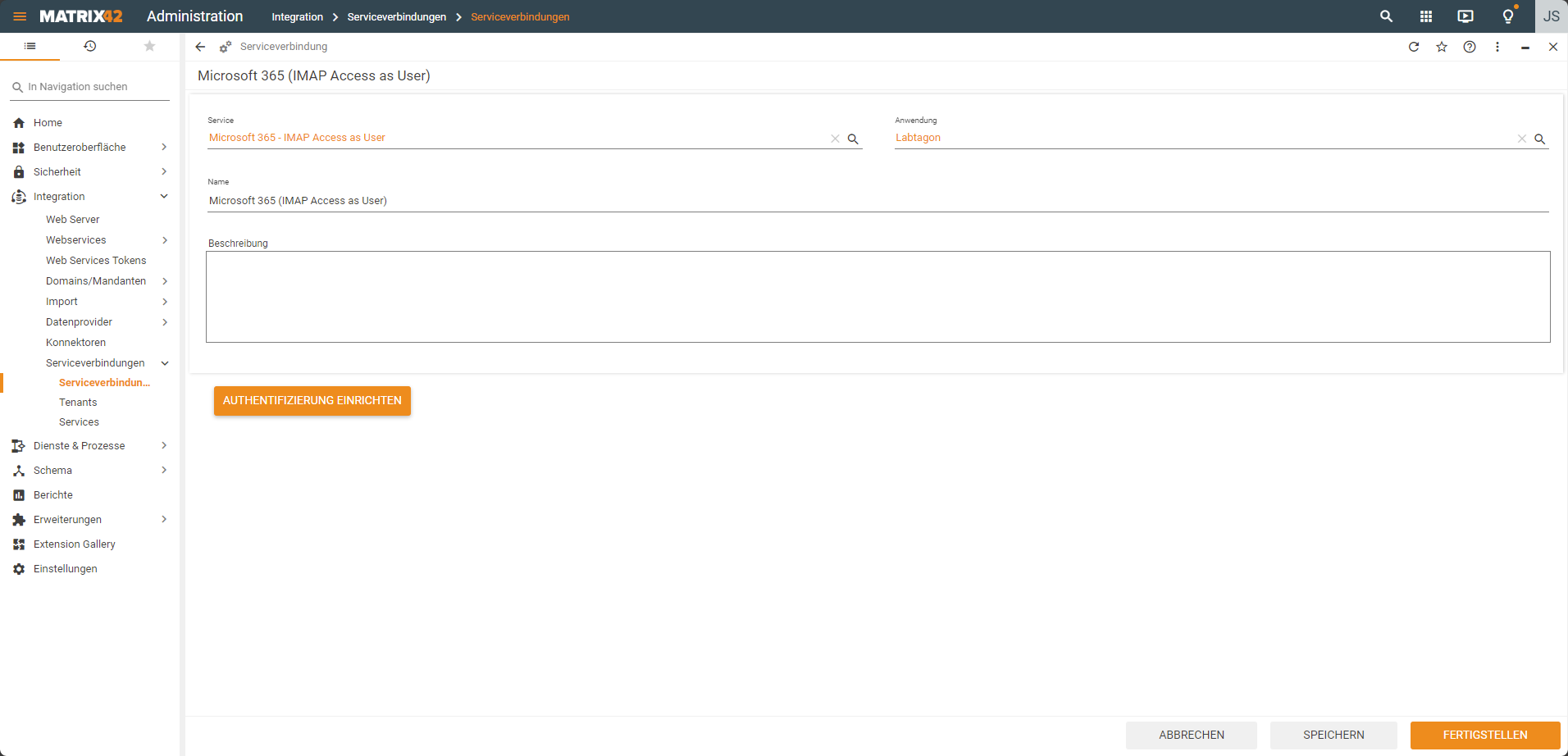Viewport: 1568px width, 756px height.
Task: Open Berichte in navigation
Action: pyautogui.click(x=53, y=495)
